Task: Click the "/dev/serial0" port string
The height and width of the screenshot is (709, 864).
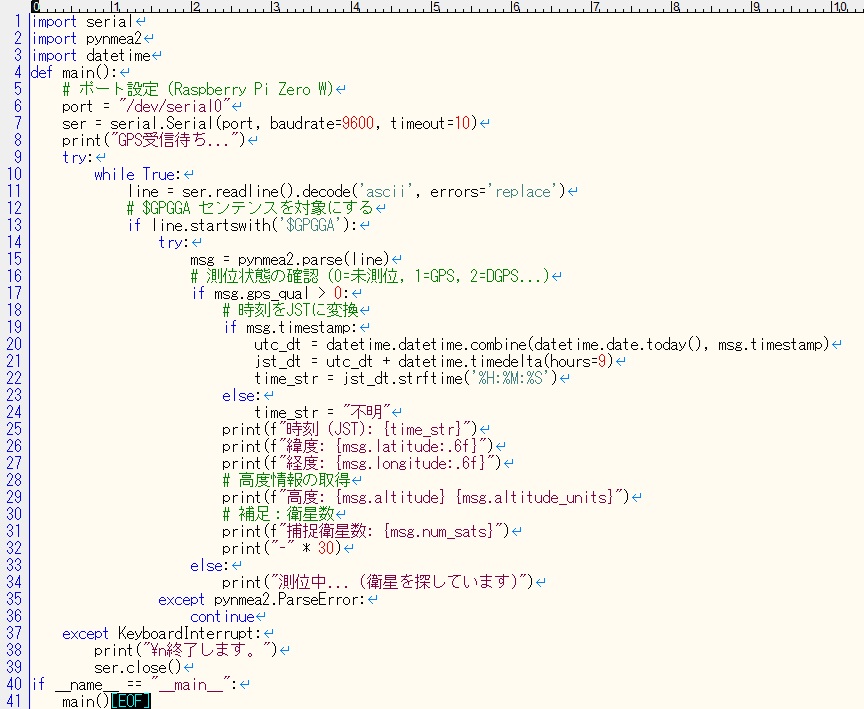Action: (x=189, y=106)
